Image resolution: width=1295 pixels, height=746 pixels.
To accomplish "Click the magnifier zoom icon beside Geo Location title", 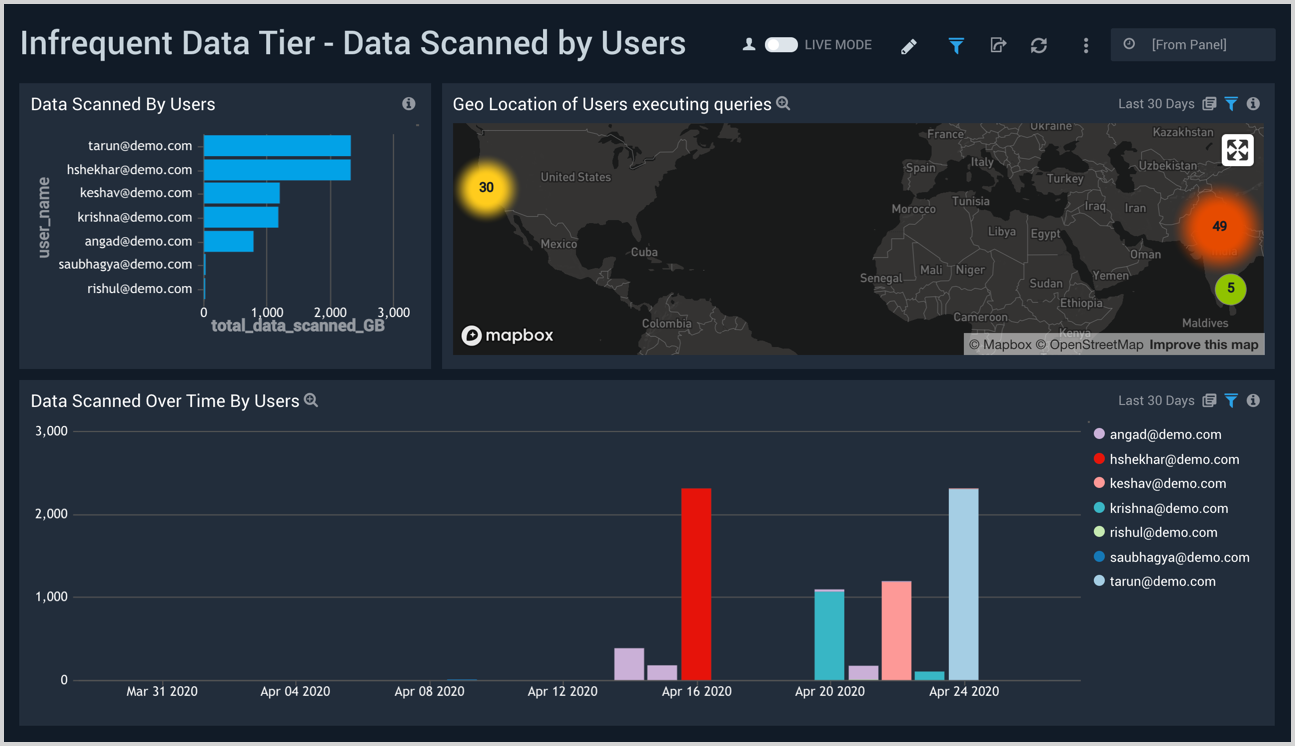I will pos(784,103).
